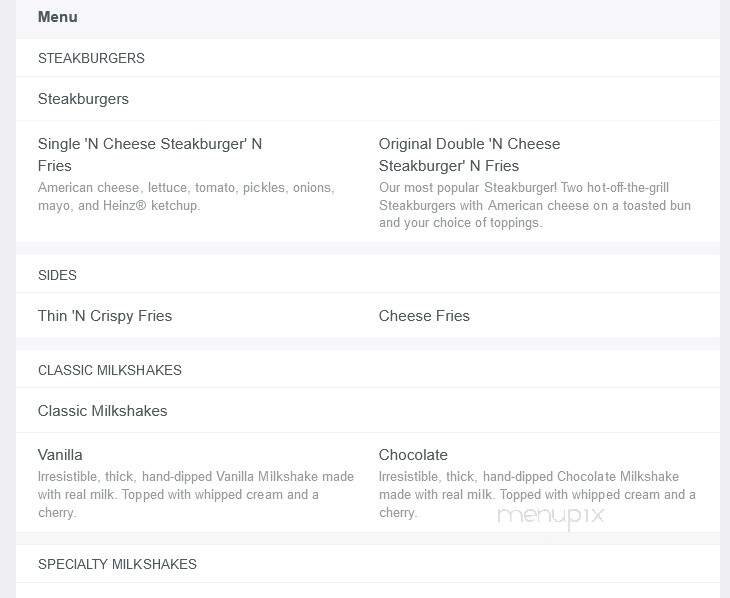Choose the Cheese Fries item
The width and height of the screenshot is (730, 598).
point(424,316)
